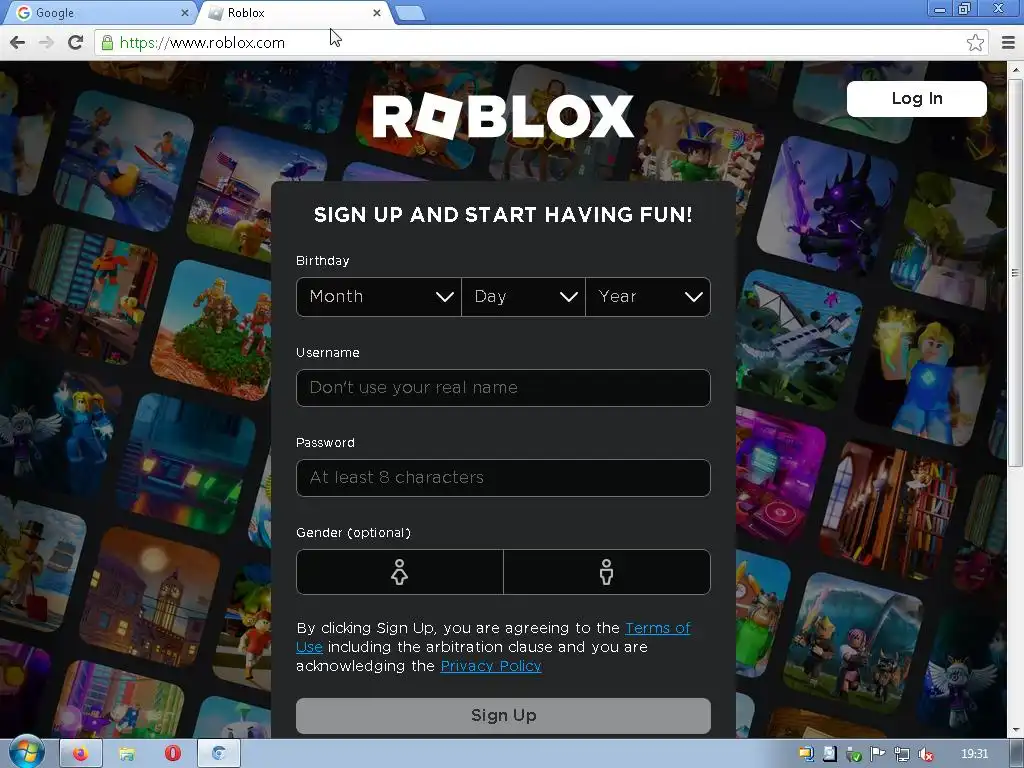Click the active Chromium taskbar icon

[219, 754]
